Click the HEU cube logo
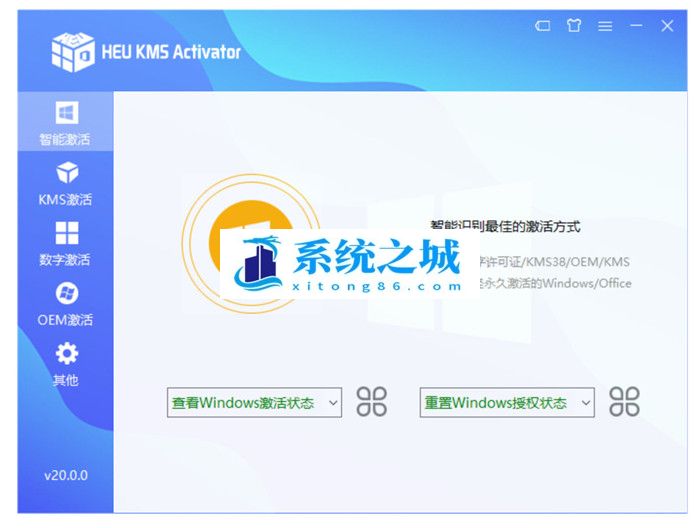 click(73, 52)
